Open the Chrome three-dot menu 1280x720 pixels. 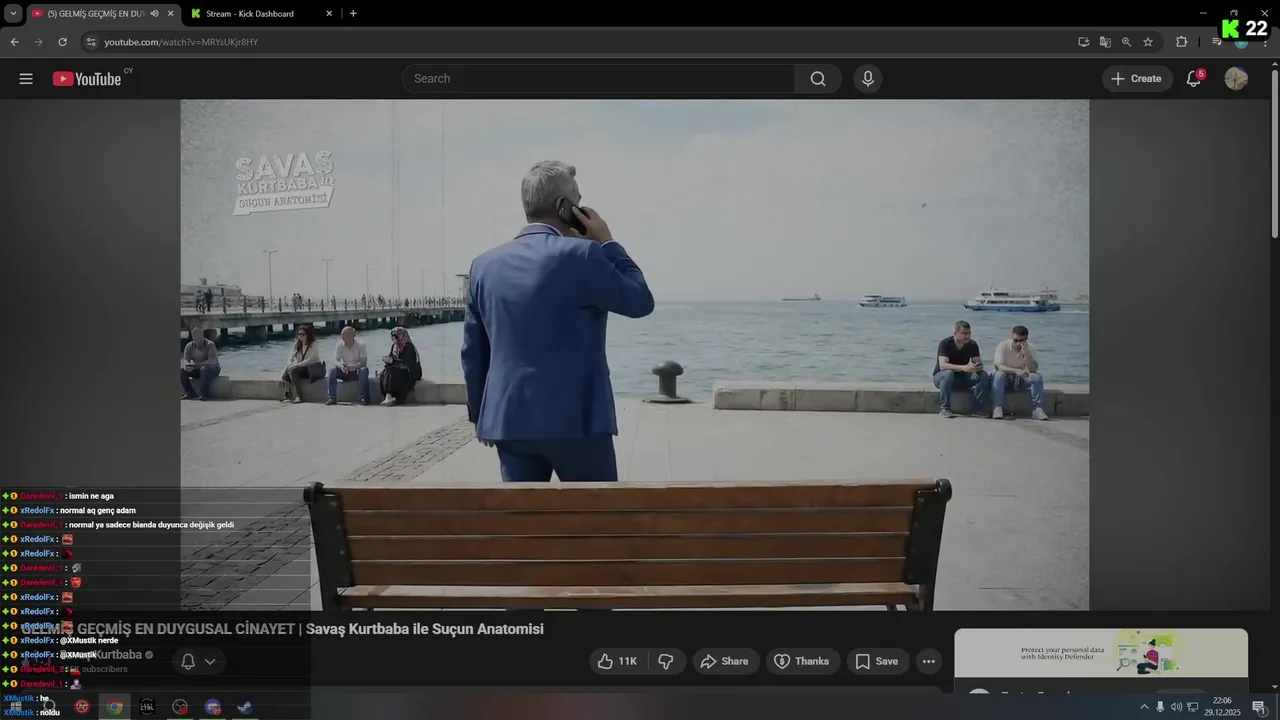point(1266,42)
